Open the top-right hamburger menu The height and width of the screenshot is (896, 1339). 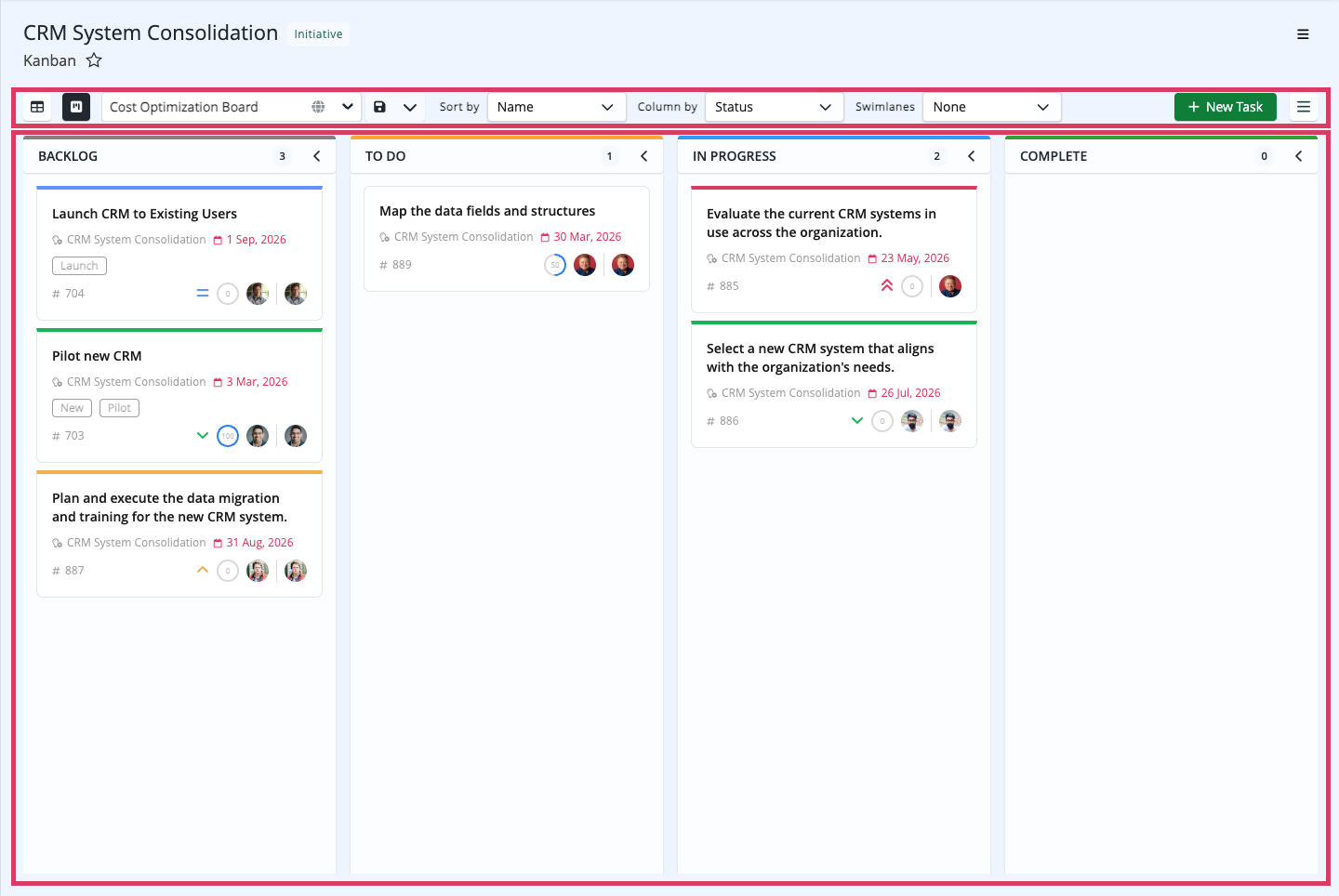click(x=1303, y=34)
